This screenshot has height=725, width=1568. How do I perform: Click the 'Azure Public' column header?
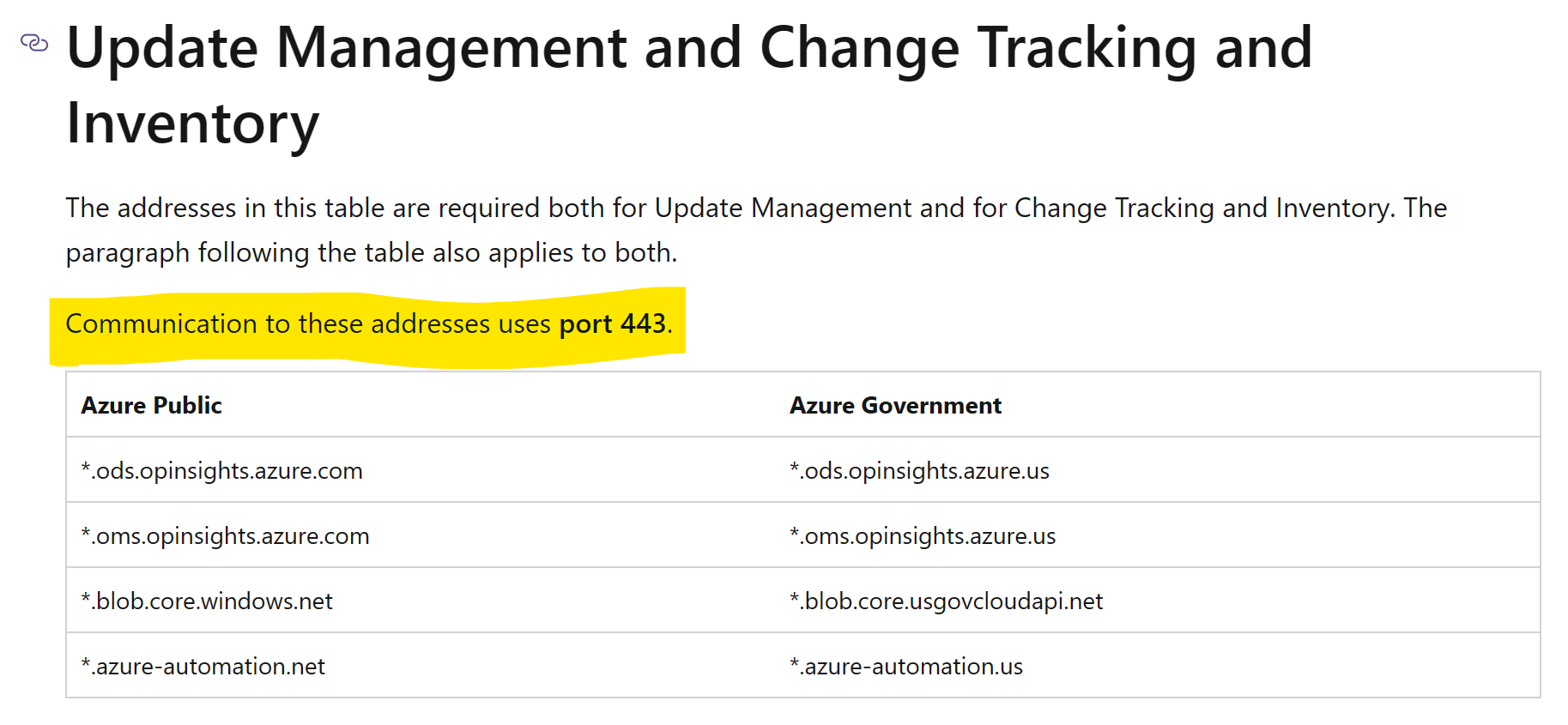[151, 405]
